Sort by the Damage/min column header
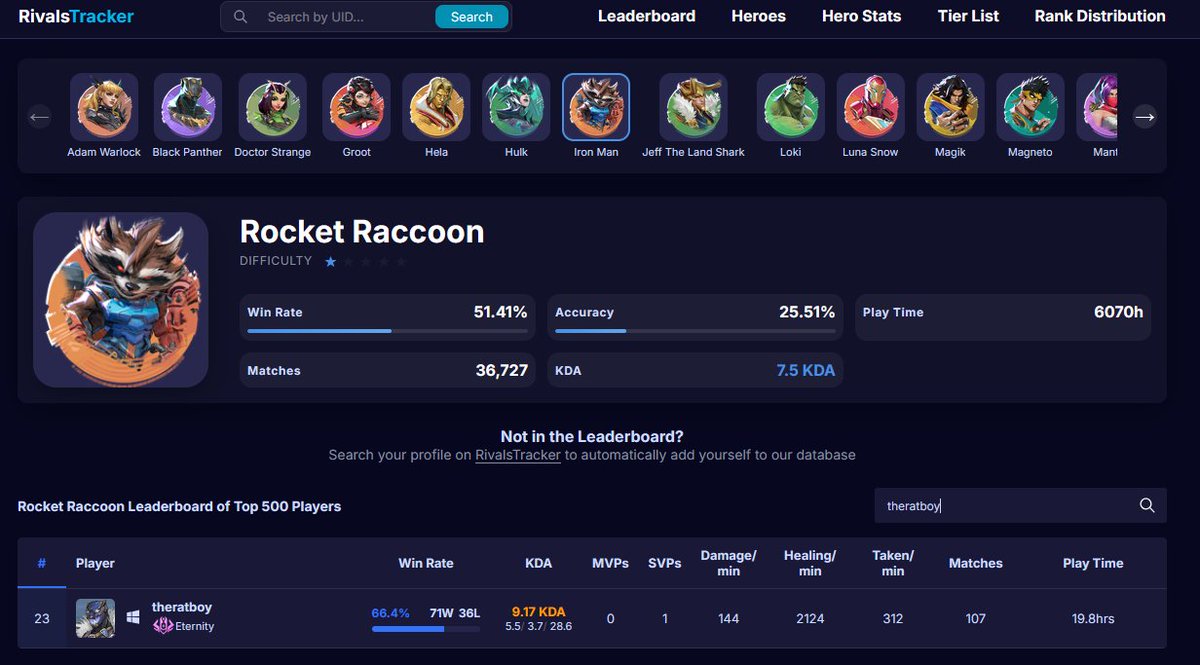The image size is (1200, 665). point(728,563)
